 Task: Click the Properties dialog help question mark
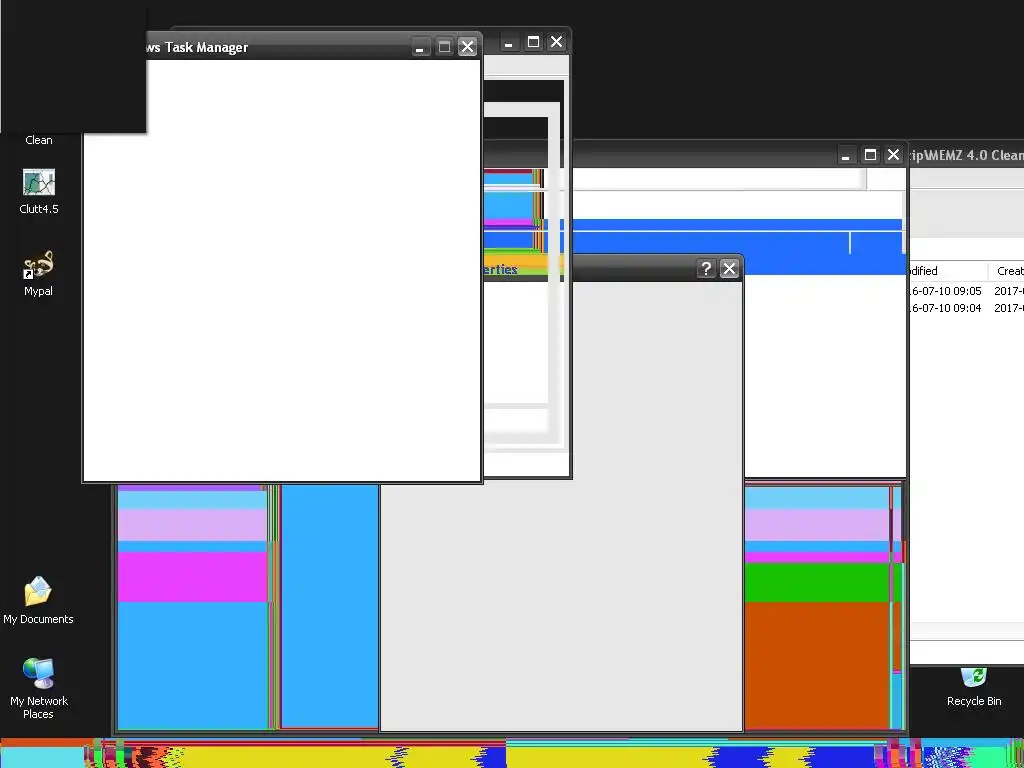tap(706, 268)
